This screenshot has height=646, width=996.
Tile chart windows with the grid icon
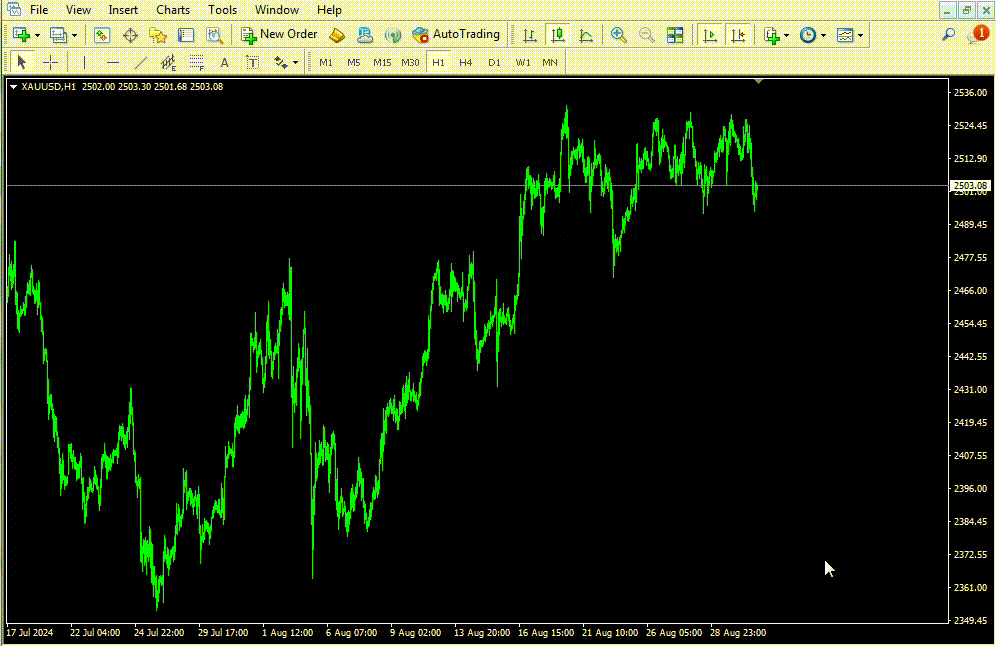click(675, 35)
